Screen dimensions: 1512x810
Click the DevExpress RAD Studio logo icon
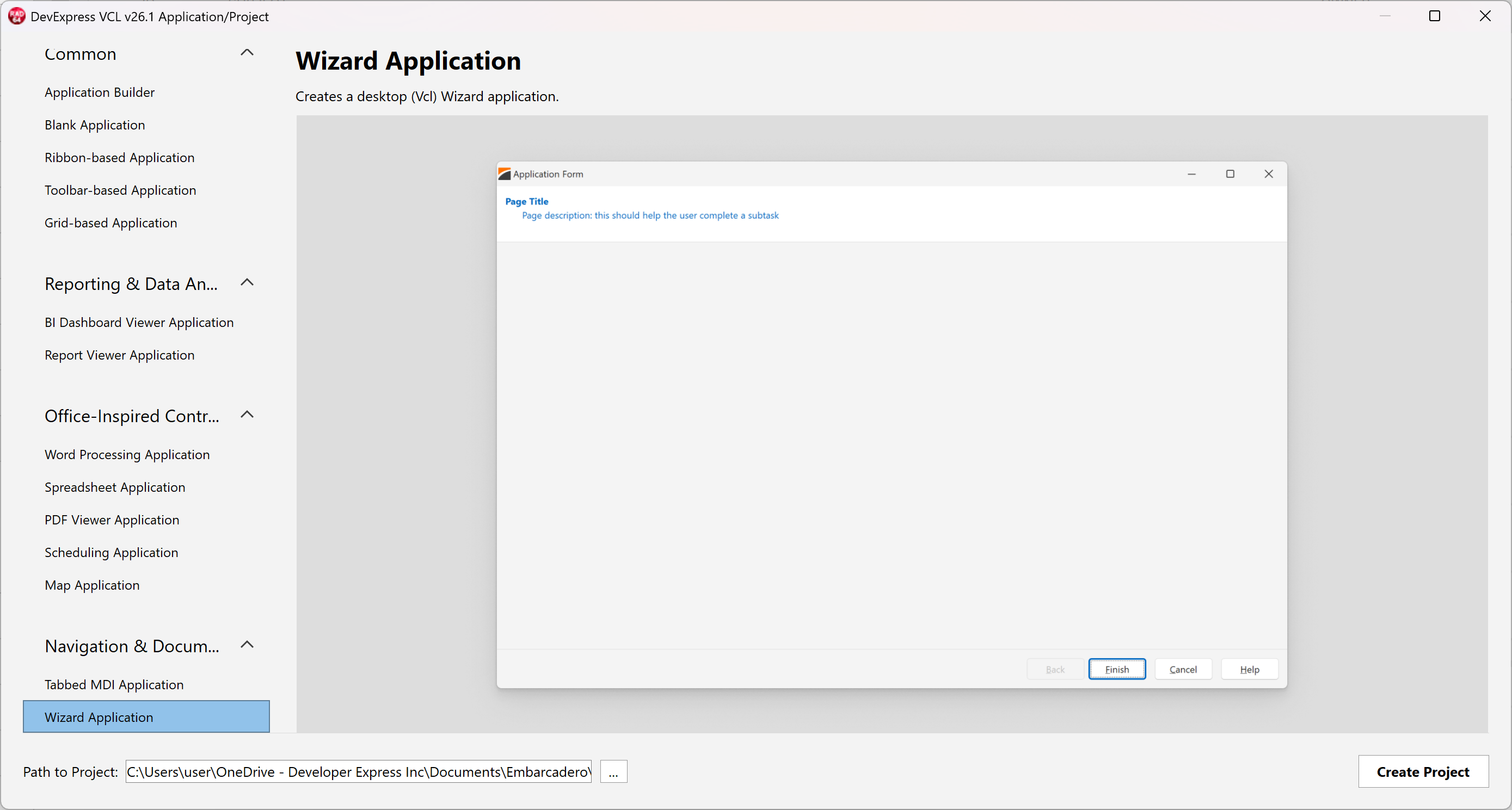[x=16, y=16]
